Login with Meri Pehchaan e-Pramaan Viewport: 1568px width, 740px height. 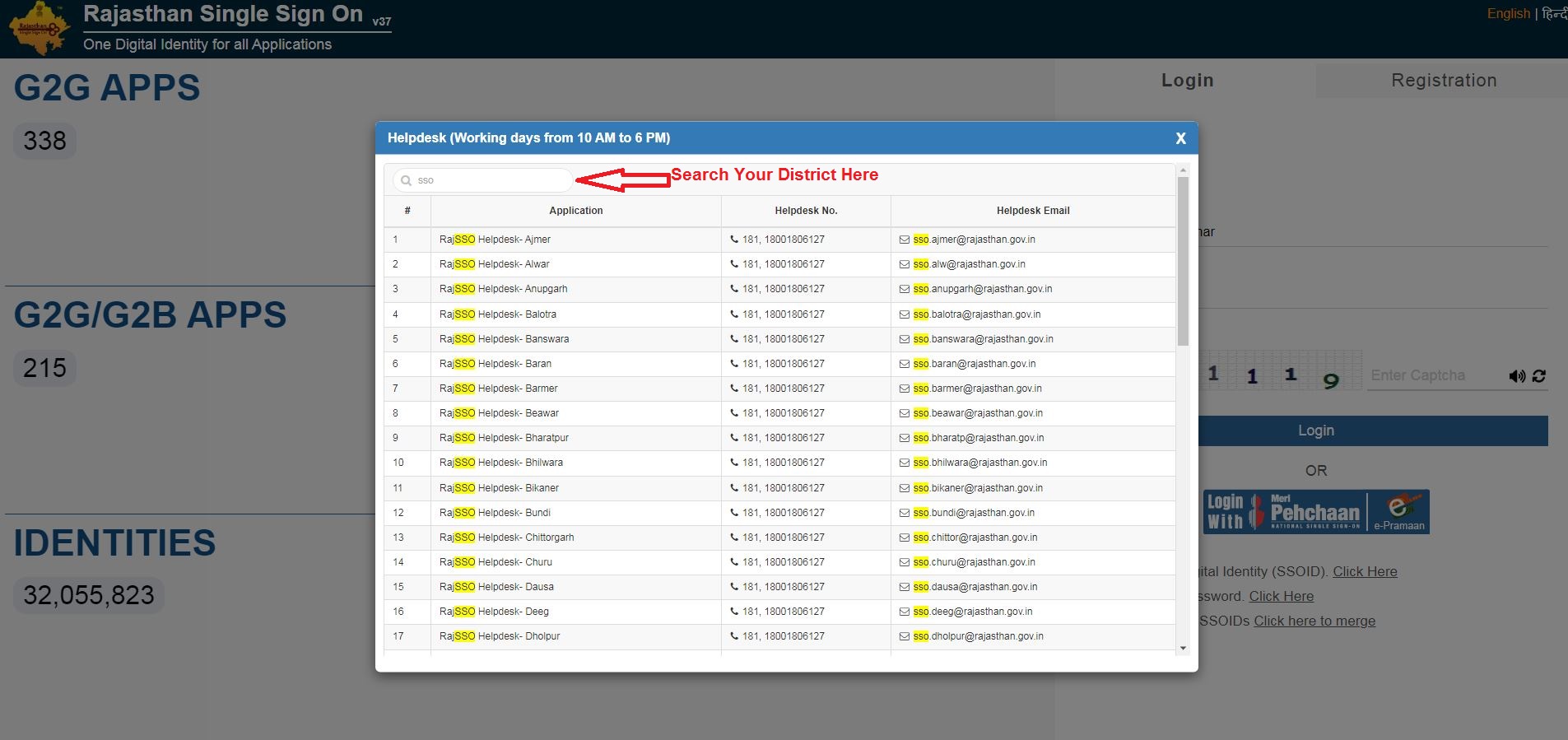pyautogui.click(x=1315, y=512)
